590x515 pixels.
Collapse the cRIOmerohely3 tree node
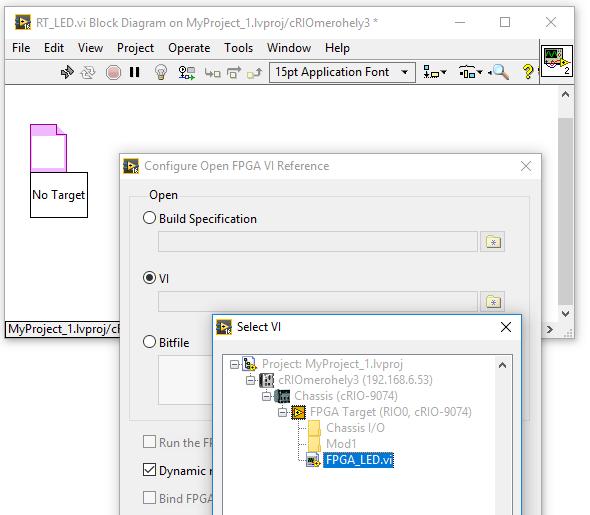point(250,380)
